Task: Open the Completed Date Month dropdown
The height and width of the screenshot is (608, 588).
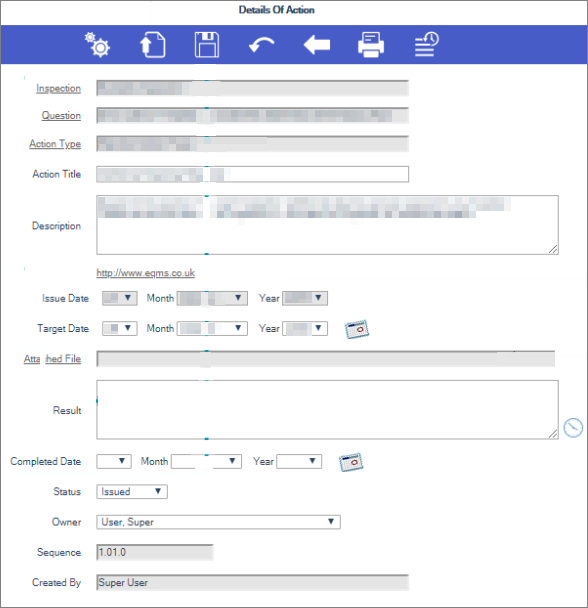Action: point(206,461)
